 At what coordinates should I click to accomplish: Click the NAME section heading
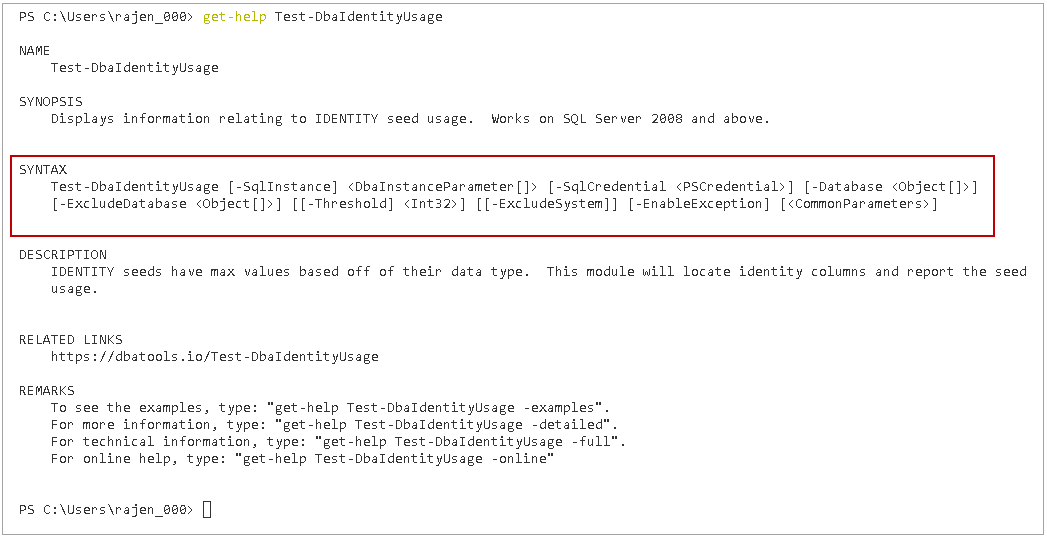tap(34, 51)
